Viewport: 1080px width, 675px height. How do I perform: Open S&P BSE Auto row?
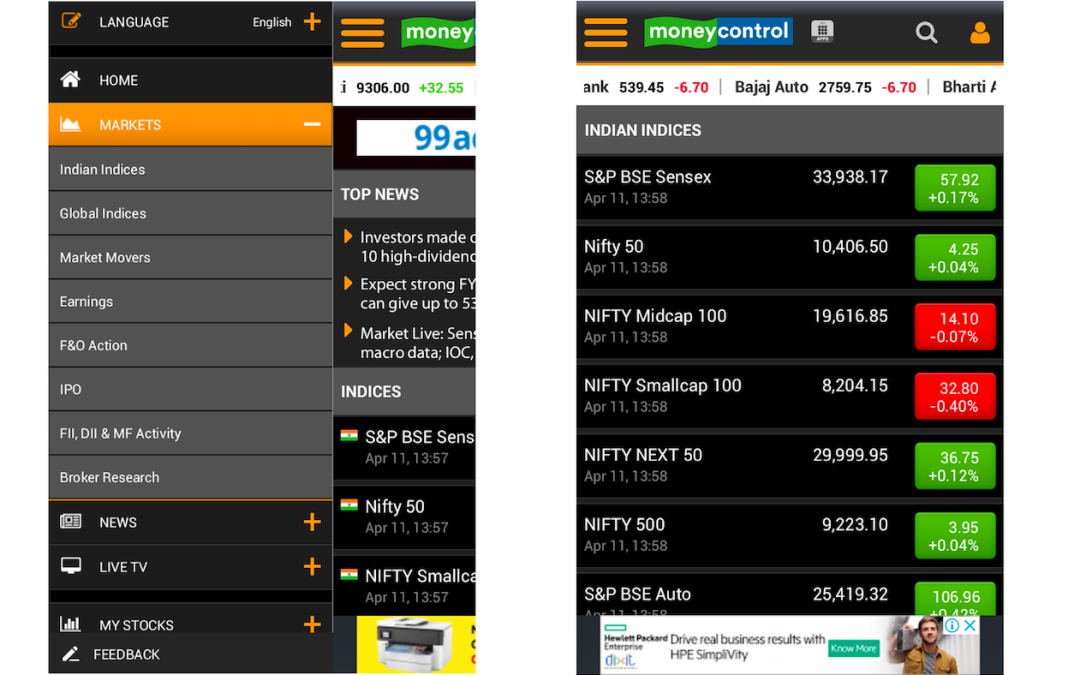click(789, 594)
